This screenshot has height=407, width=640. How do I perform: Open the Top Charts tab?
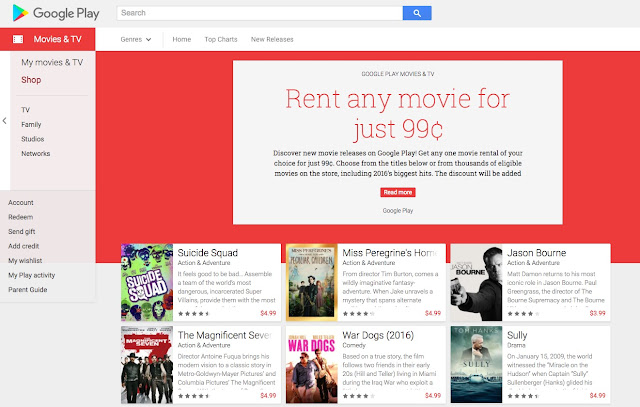point(221,40)
